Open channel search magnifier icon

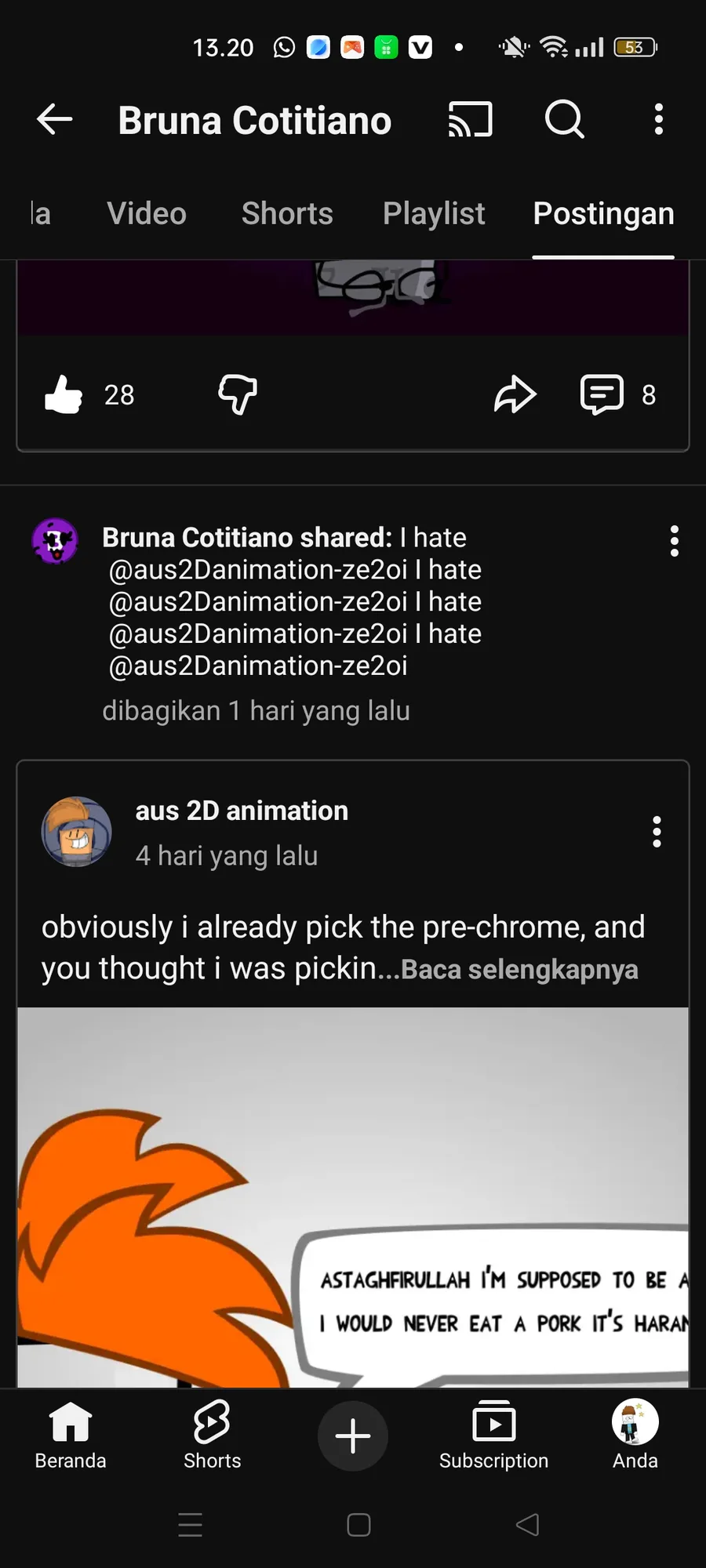(x=564, y=120)
